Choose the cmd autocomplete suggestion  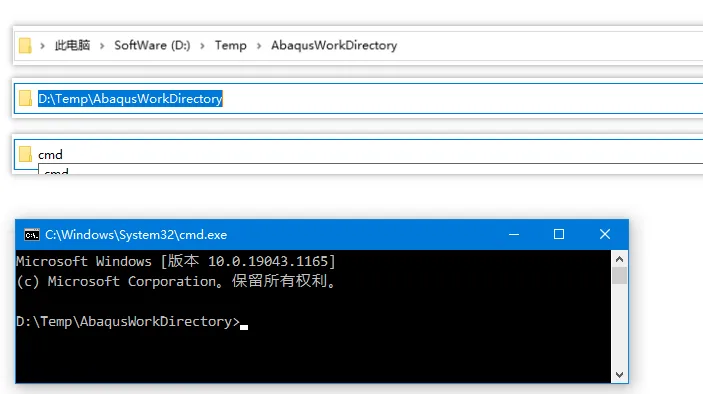(370, 170)
